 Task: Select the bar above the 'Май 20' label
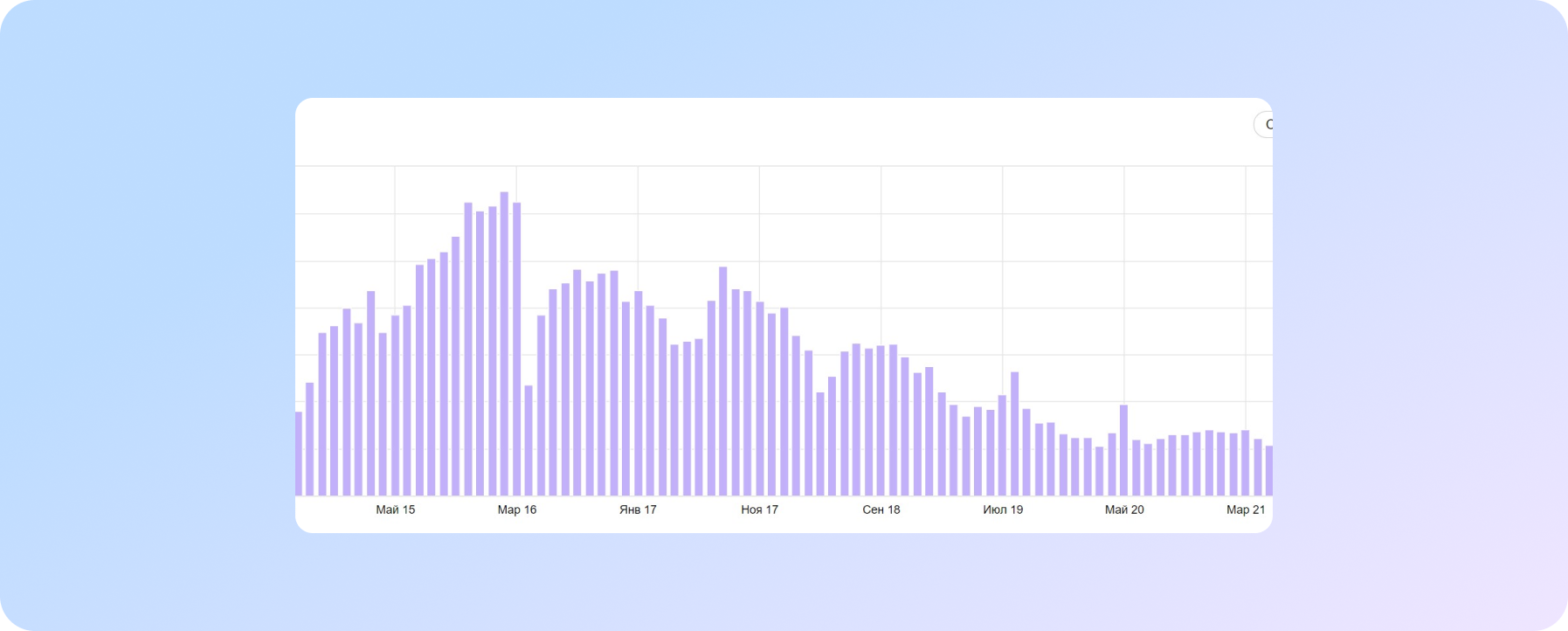1124,450
